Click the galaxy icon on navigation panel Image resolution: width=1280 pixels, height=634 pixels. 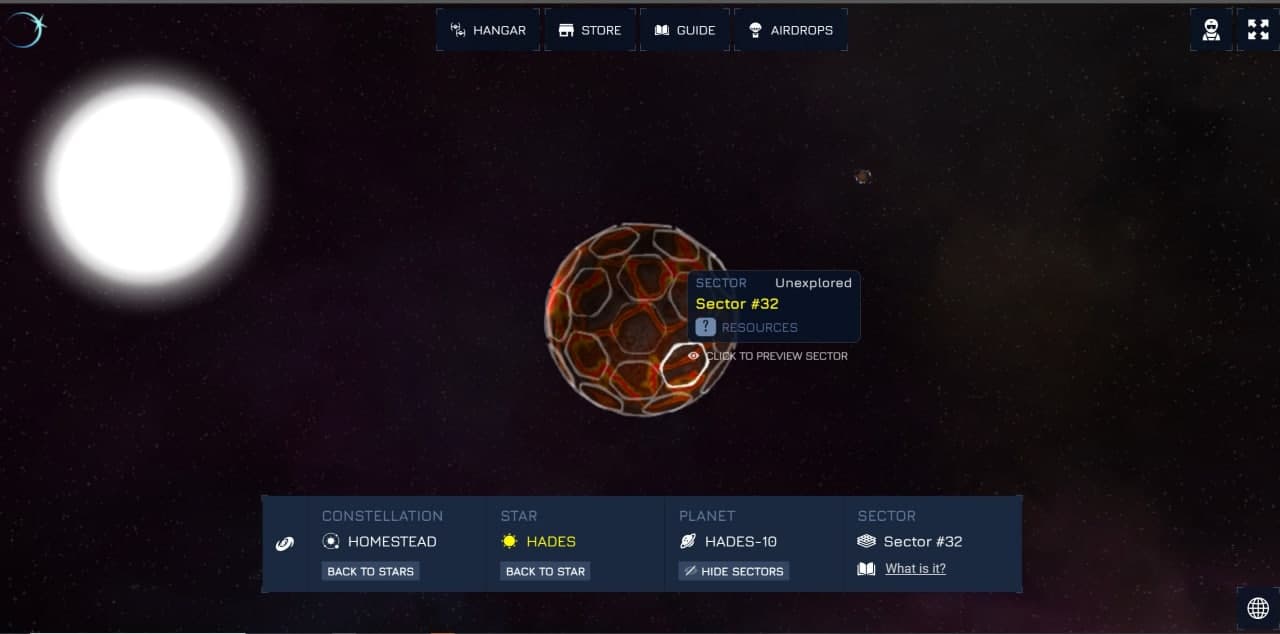tap(285, 544)
